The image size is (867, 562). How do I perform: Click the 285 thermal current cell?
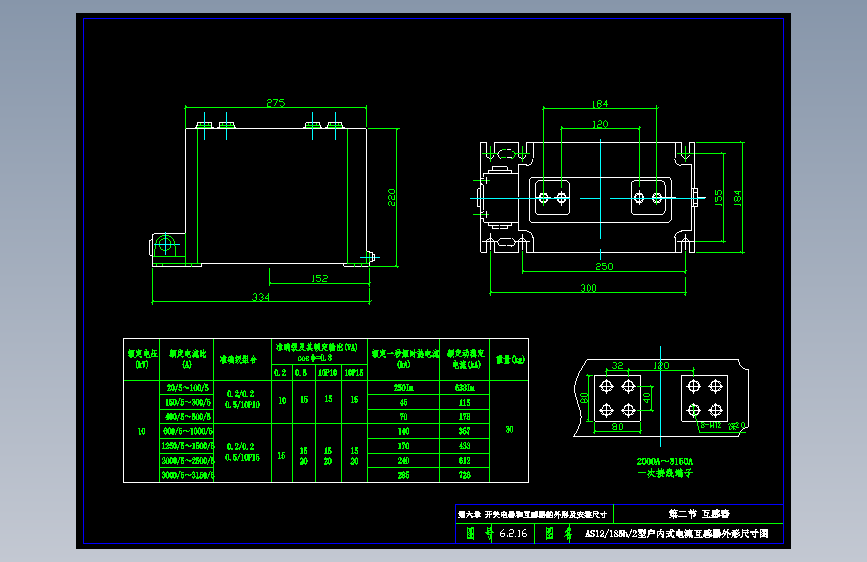[404, 475]
